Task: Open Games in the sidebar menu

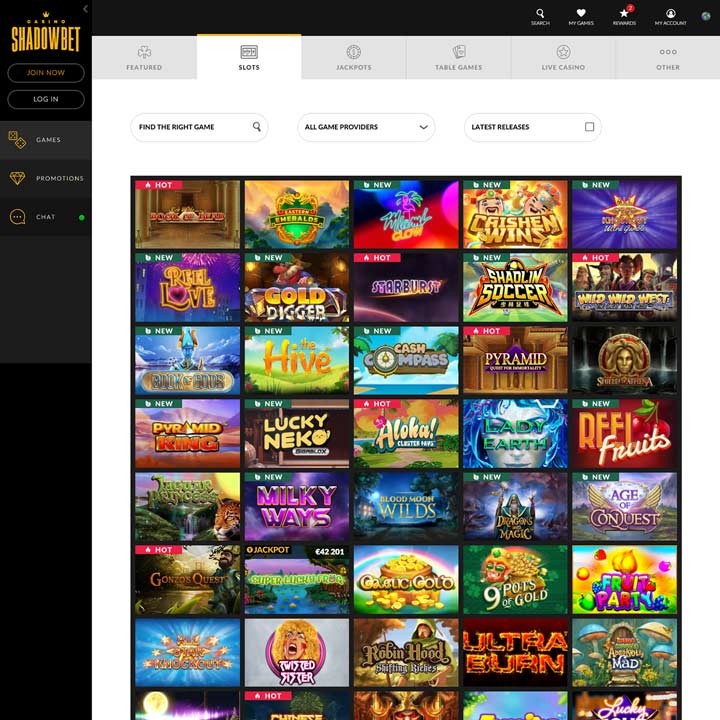Action: [46, 140]
